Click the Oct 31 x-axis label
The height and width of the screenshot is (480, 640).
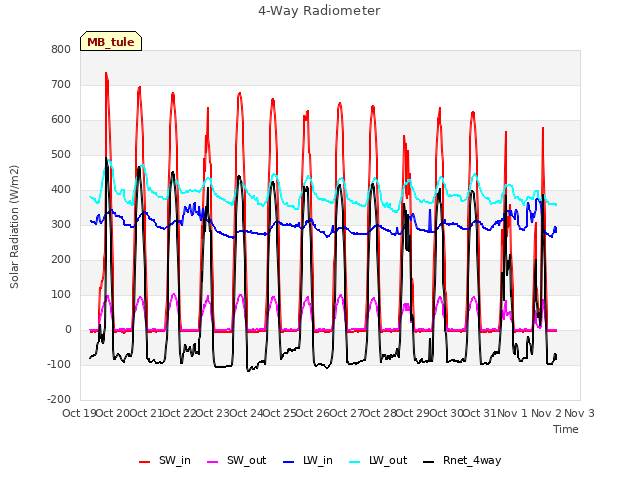click(x=480, y=413)
